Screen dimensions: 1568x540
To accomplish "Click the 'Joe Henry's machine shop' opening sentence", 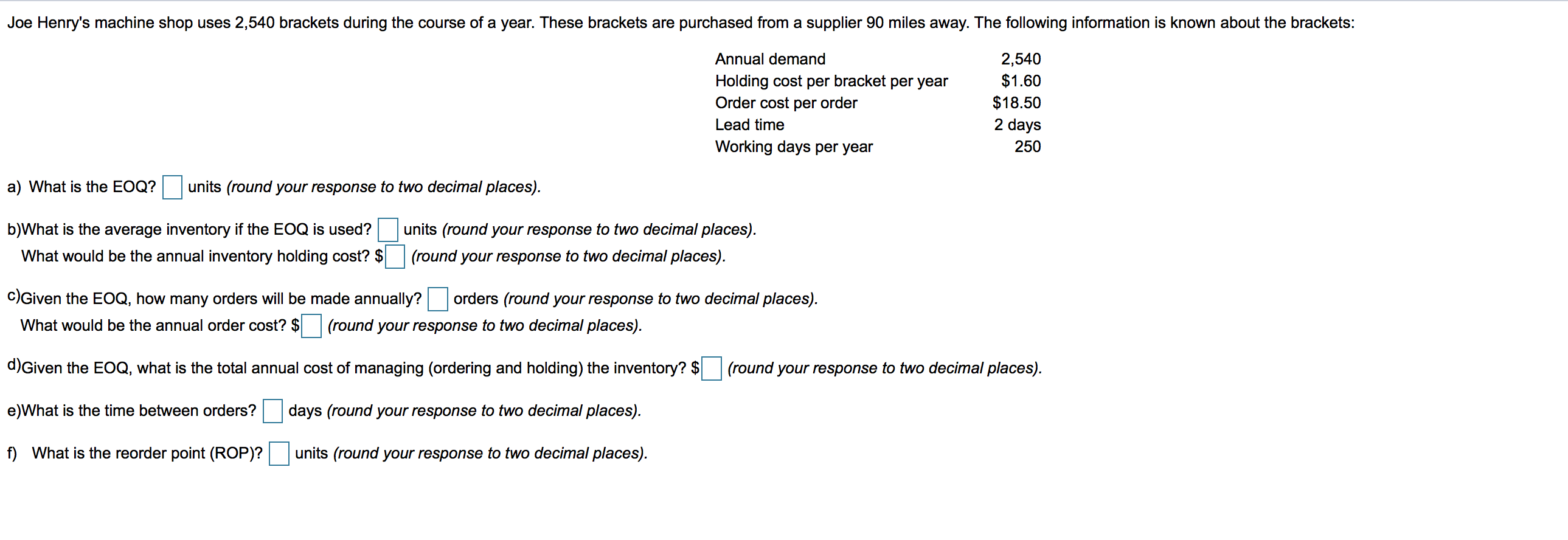I will (x=681, y=23).
